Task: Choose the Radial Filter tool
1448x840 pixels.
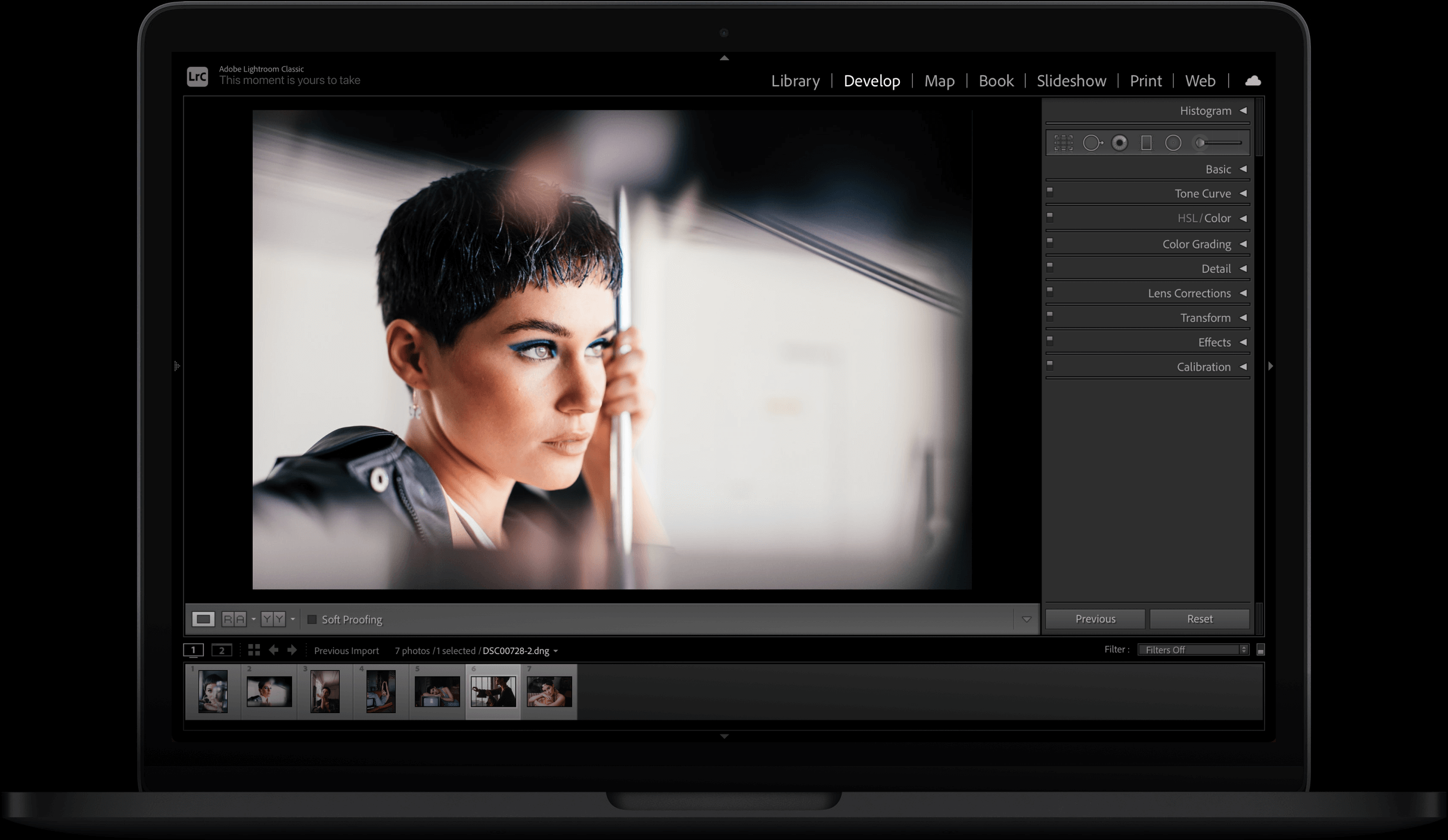Action: click(1173, 143)
